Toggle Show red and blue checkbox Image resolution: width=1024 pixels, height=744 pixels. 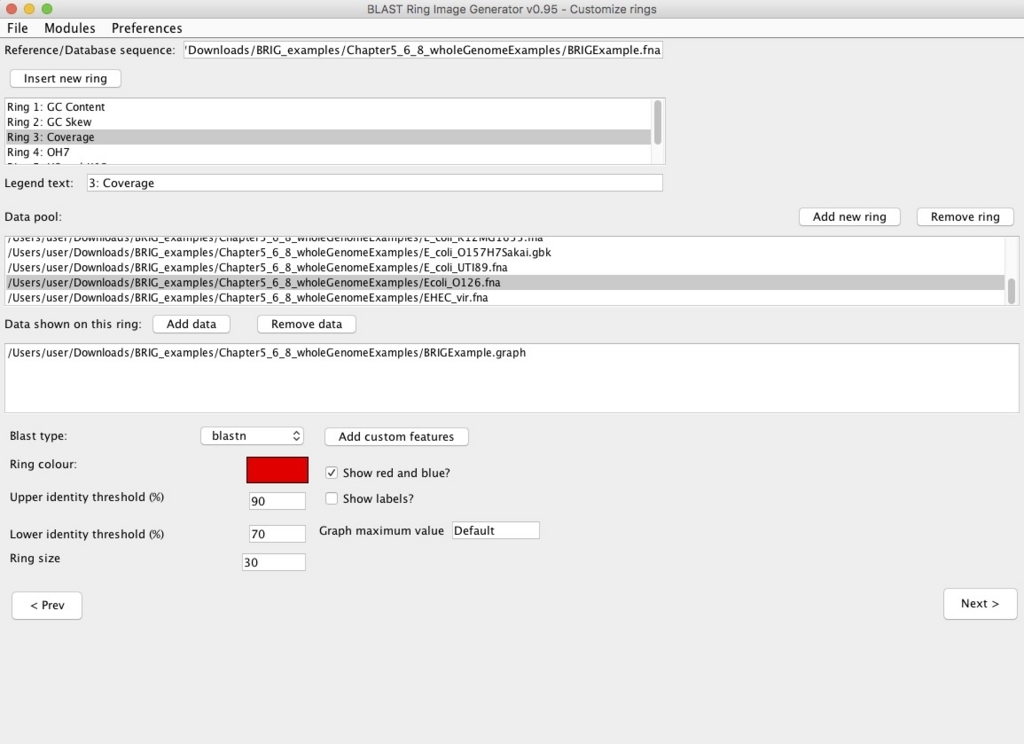click(332, 472)
